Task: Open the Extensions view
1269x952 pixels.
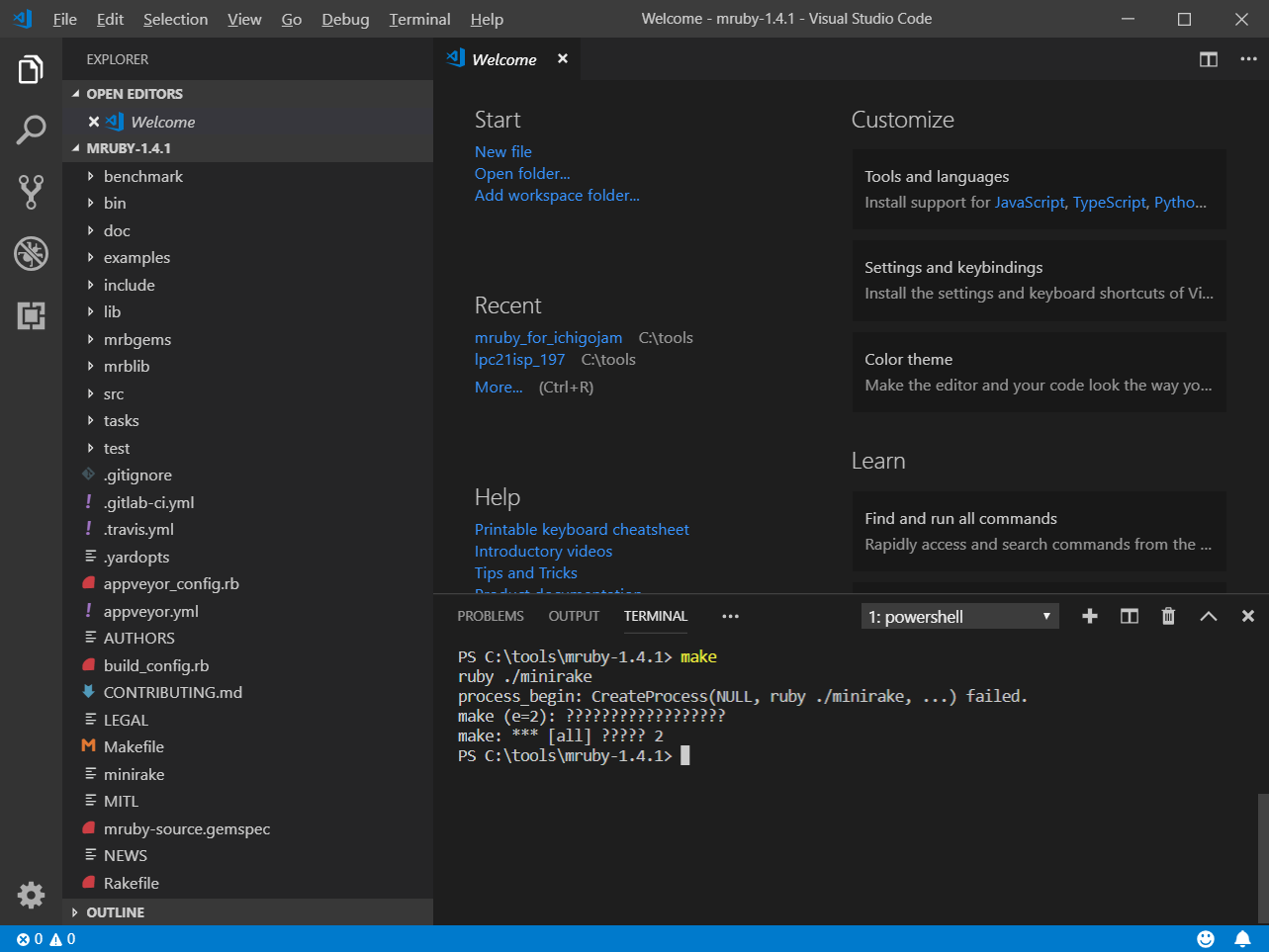Action: click(x=31, y=315)
